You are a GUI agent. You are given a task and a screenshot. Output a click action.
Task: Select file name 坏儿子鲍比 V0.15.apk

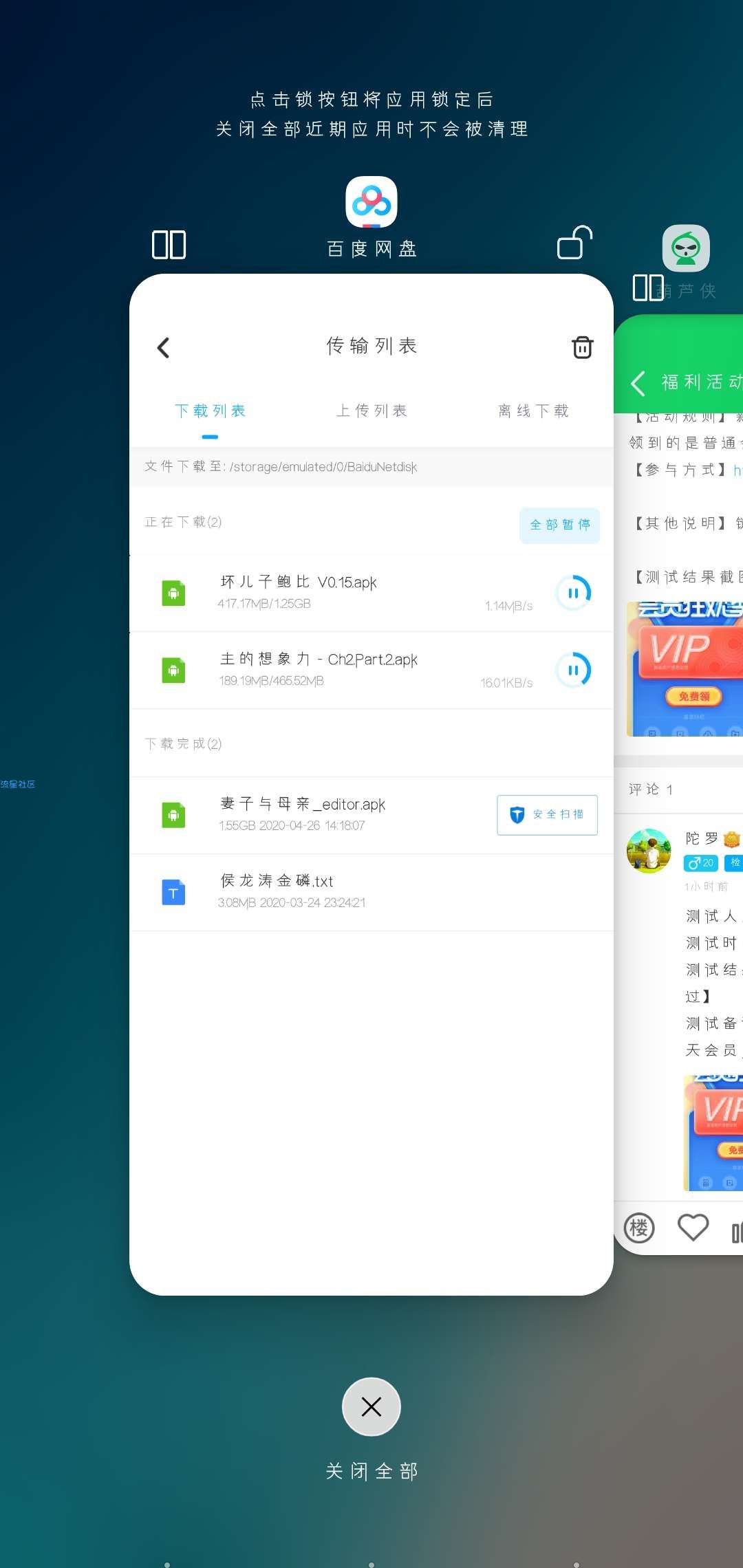pyautogui.click(x=299, y=582)
